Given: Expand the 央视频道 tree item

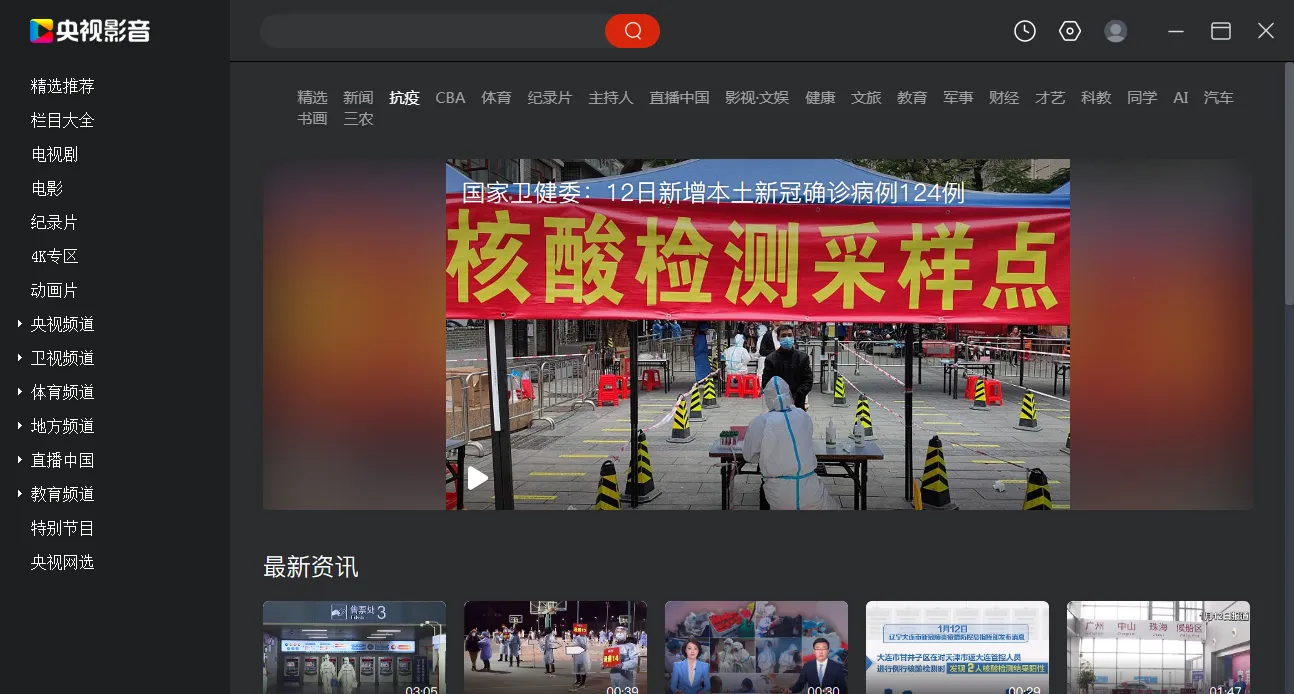Looking at the screenshot, I should 20,324.
